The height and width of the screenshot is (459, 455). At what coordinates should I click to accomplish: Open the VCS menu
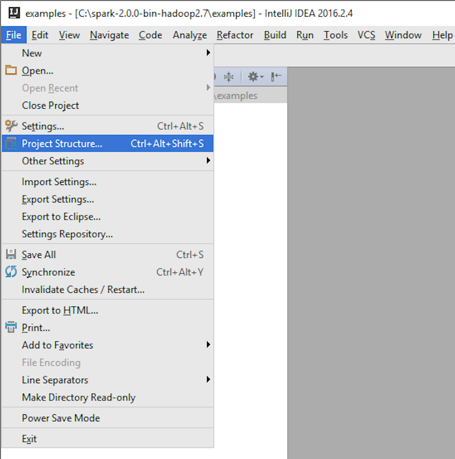tap(366, 35)
